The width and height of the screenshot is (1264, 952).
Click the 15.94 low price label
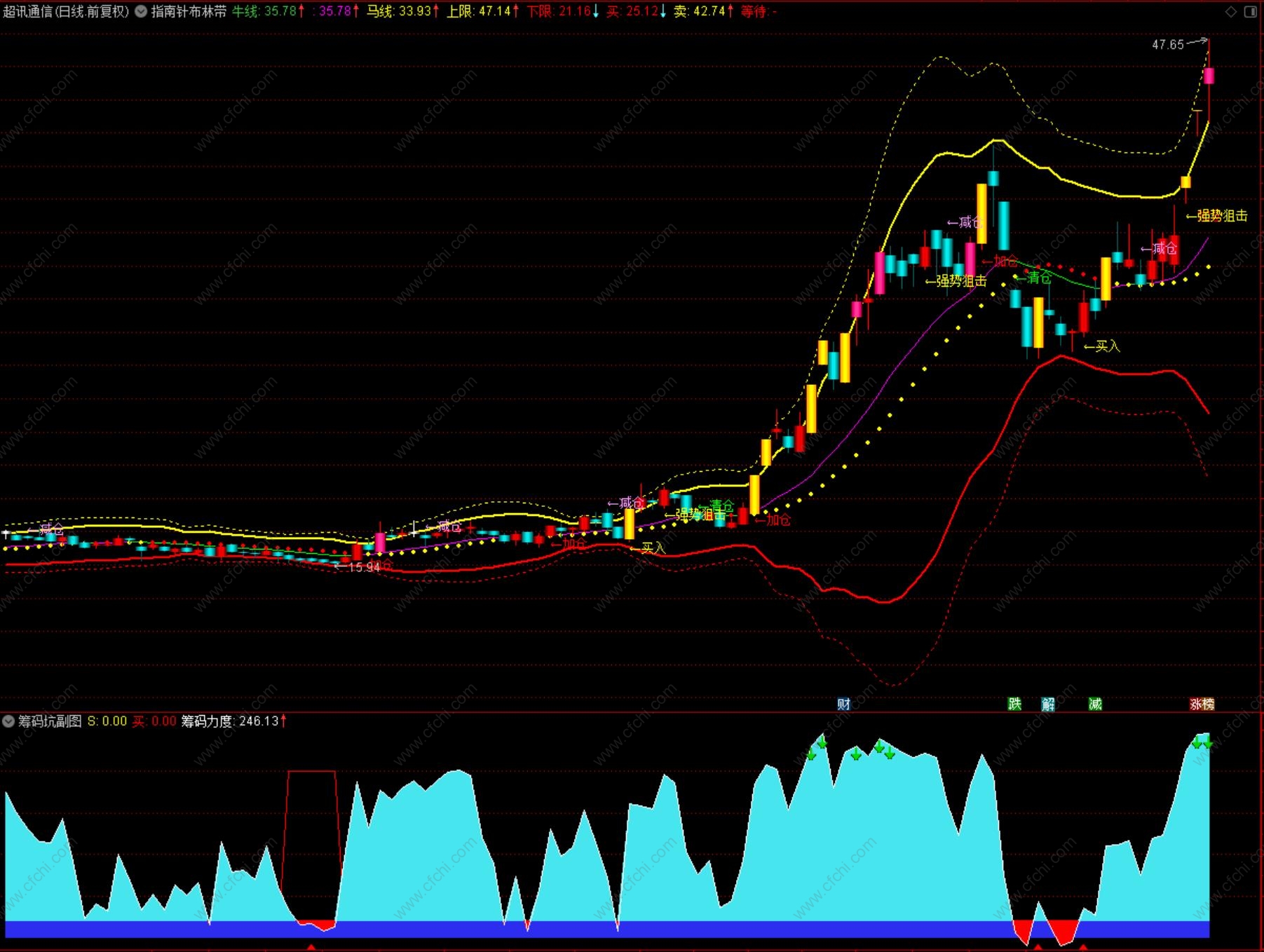point(365,567)
